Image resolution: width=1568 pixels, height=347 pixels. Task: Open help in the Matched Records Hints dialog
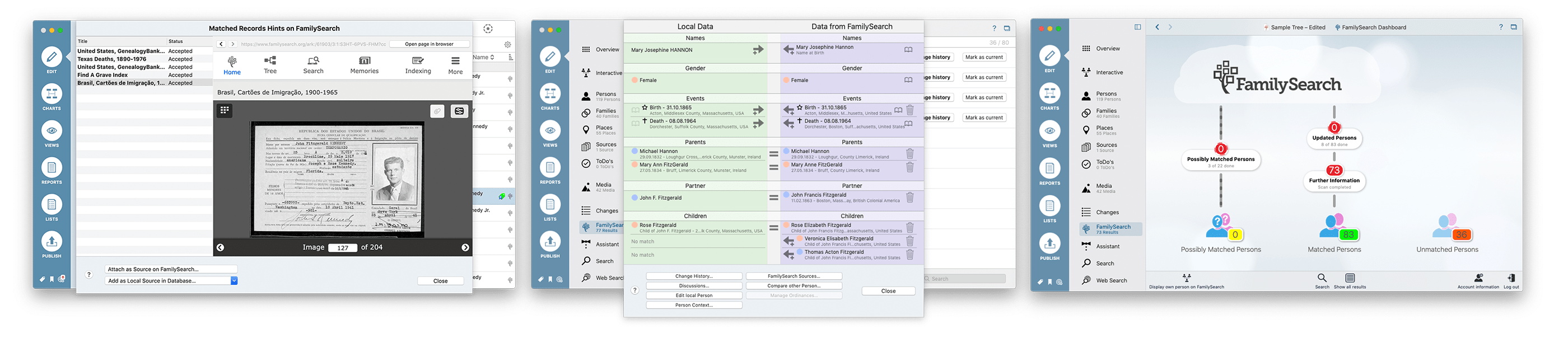tap(89, 275)
